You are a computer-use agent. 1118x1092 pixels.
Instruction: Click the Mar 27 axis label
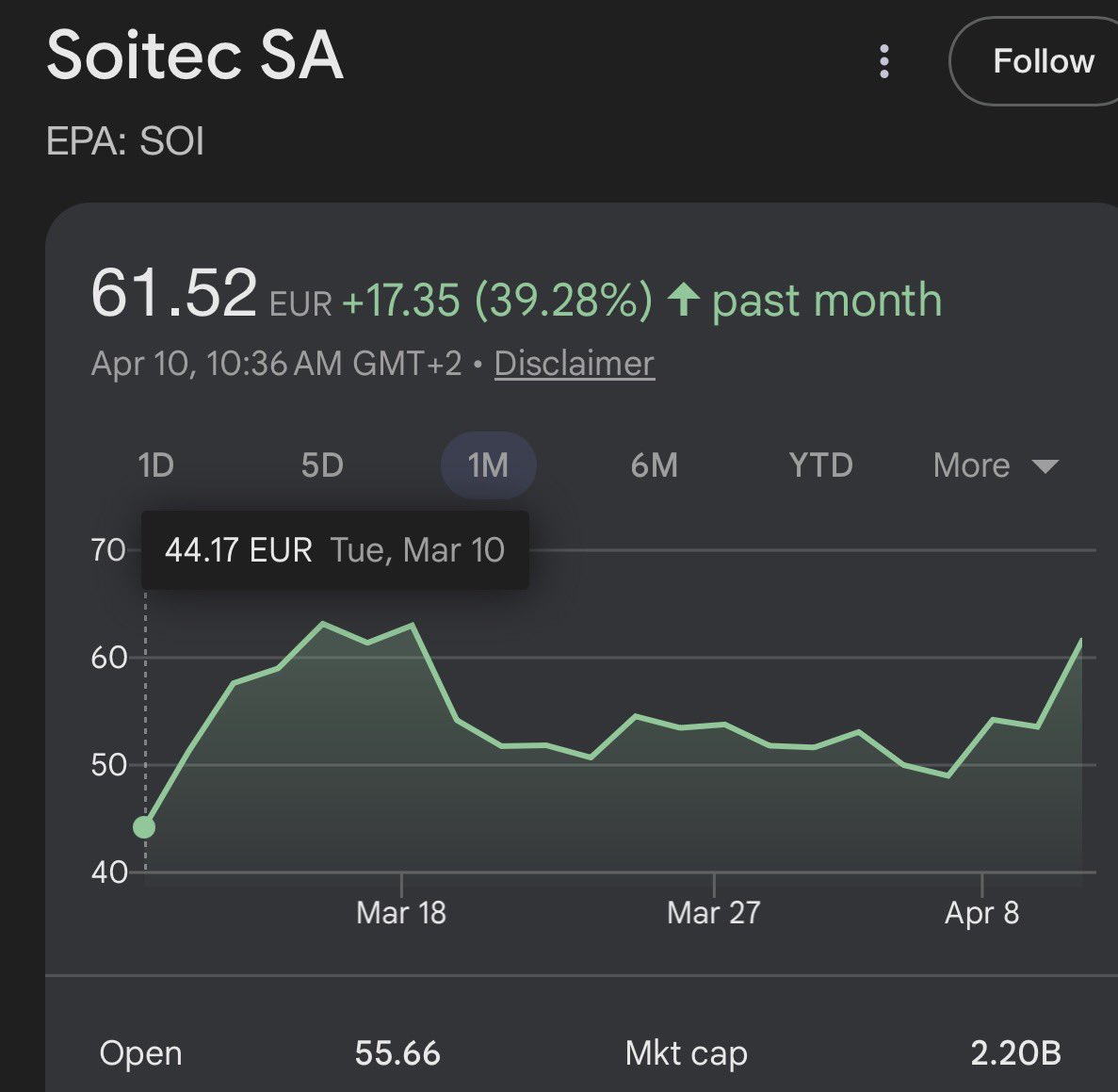(714, 913)
